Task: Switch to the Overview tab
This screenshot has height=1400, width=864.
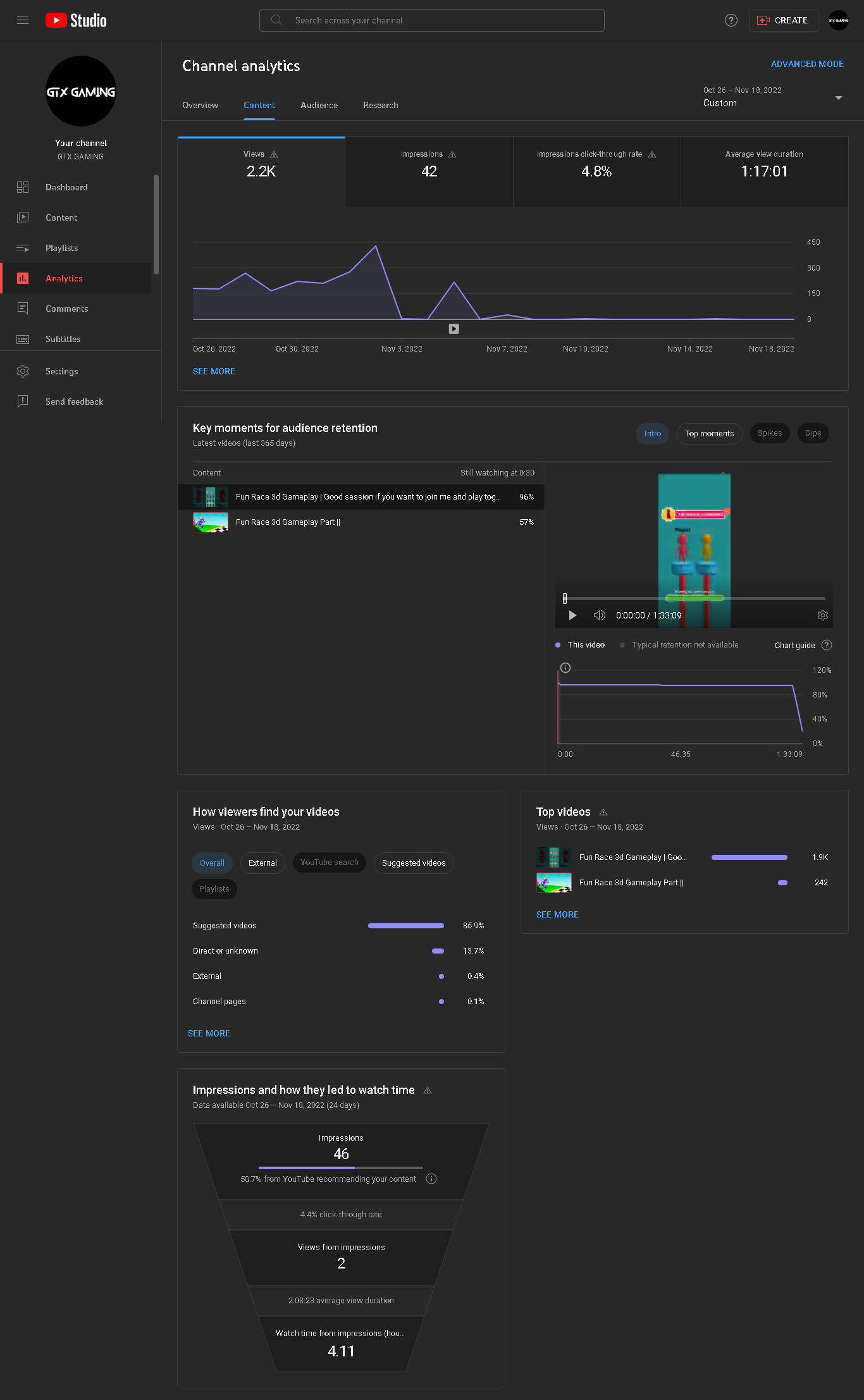Action: tap(200, 105)
